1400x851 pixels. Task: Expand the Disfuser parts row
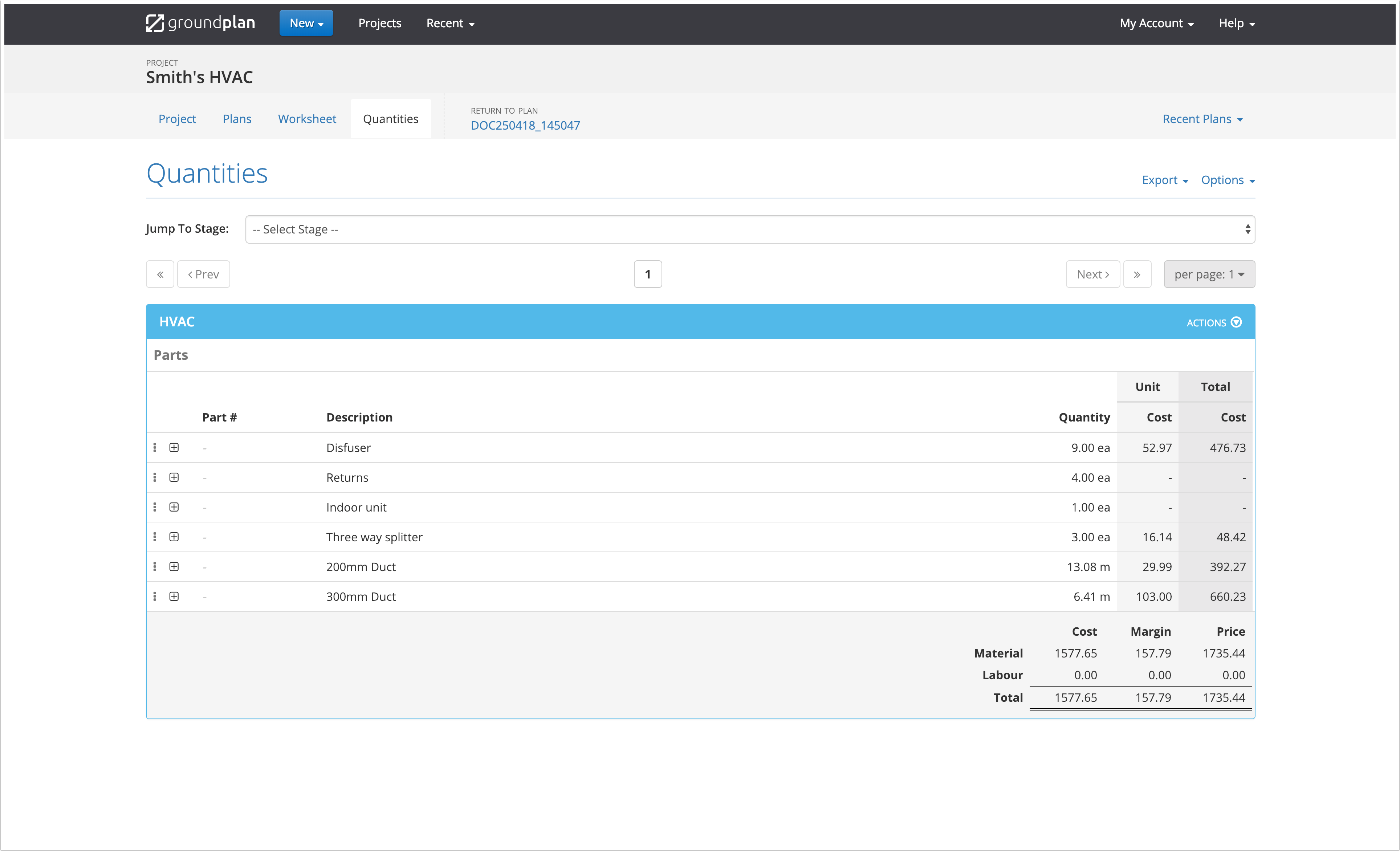(x=174, y=447)
